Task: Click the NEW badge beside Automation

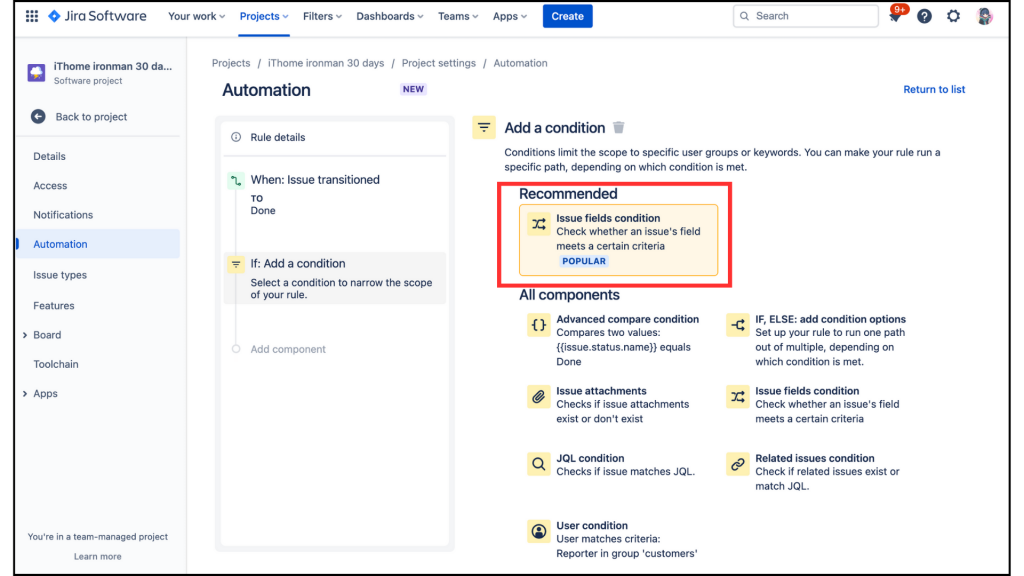Action: coord(413,89)
